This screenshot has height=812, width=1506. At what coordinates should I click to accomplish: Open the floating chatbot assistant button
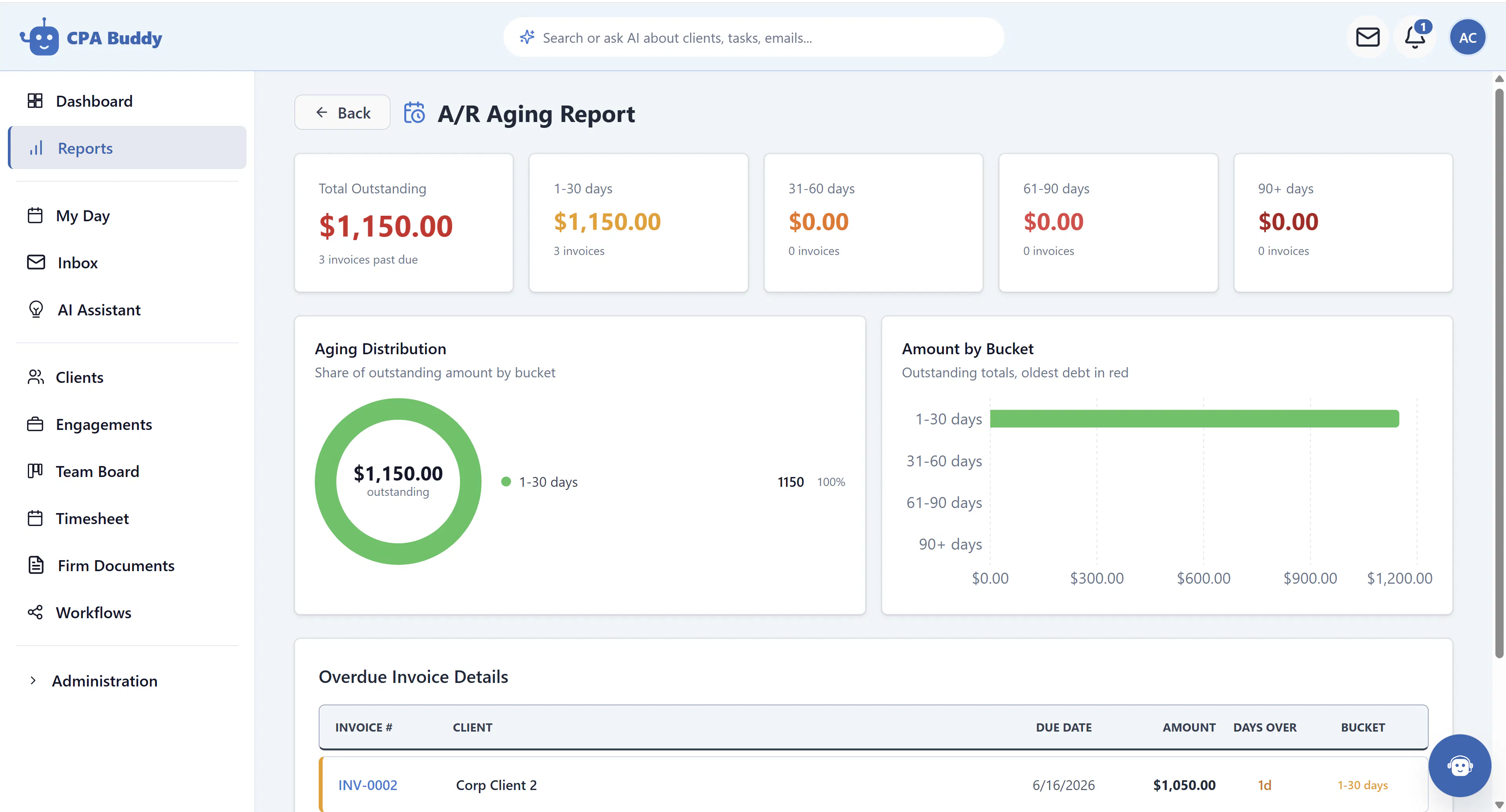click(x=1459, y=765)
